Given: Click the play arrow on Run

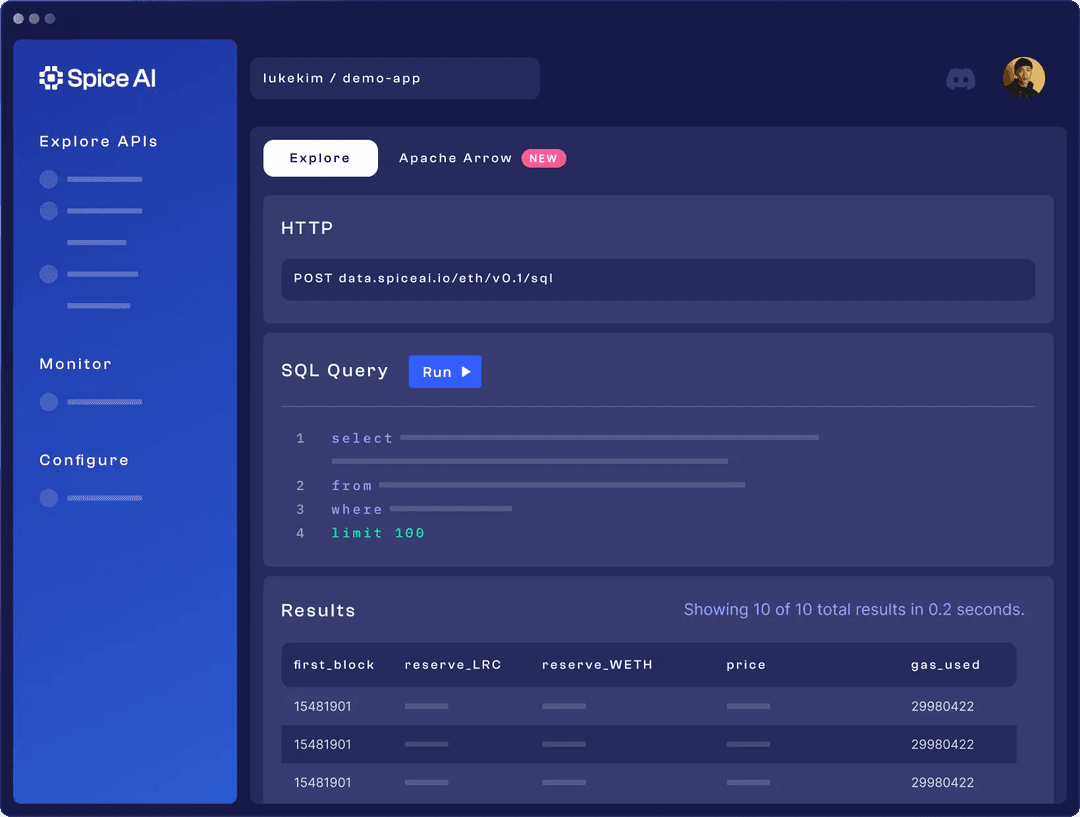Looking at the screenshot, I should coord(466,372).
